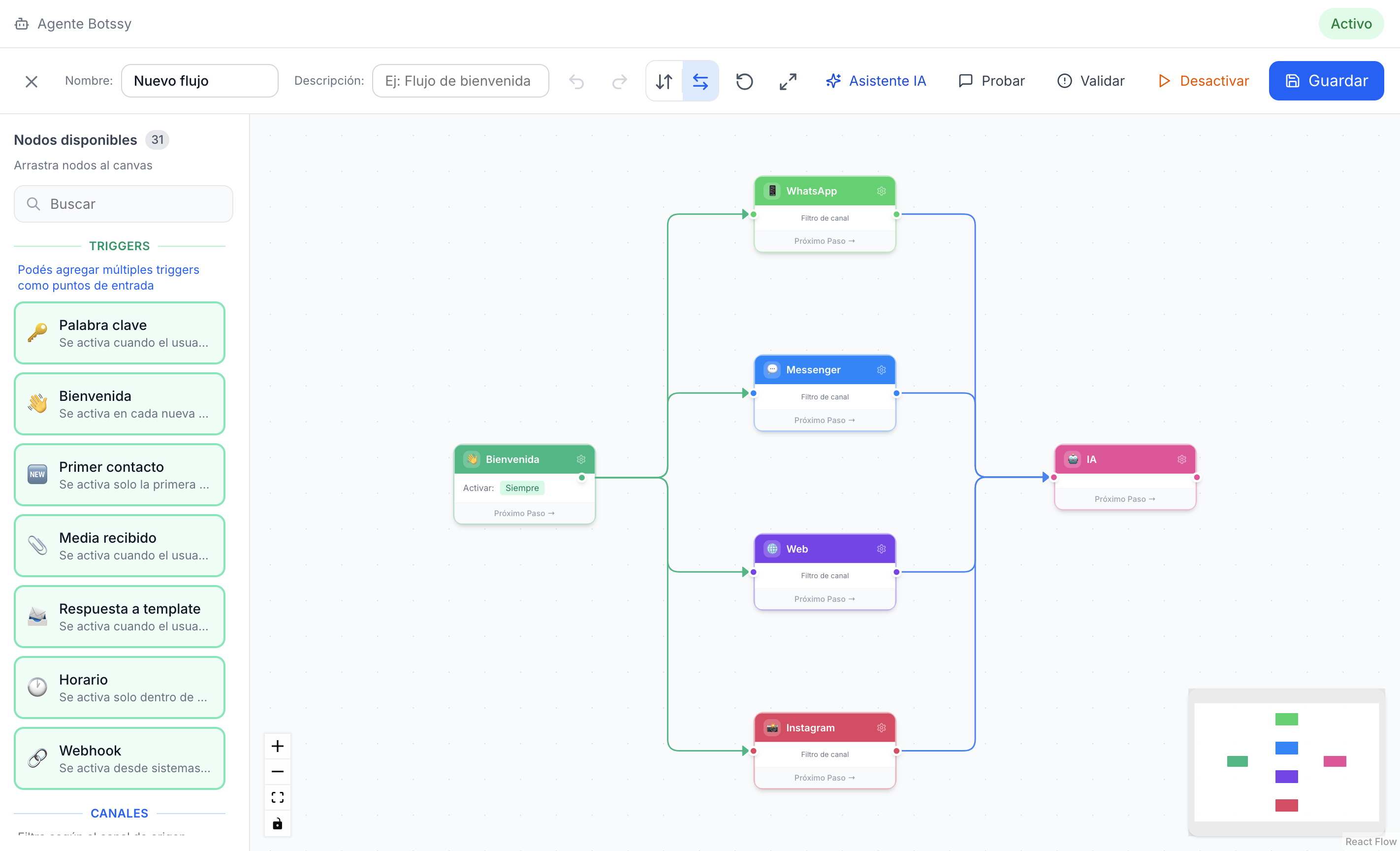Viewport: 1400px width, 851px height.
Task: Click the Guardar button
Action: pos(1326,81)
